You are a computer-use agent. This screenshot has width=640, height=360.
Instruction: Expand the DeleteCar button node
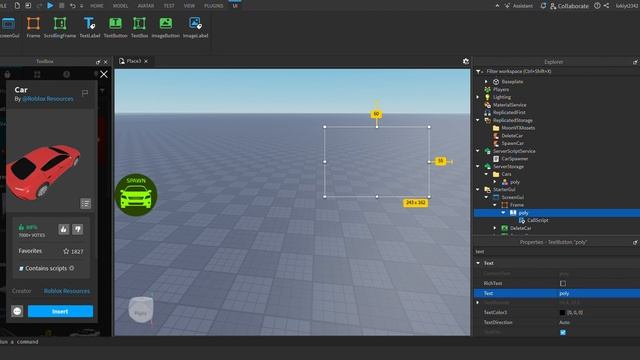(495, 228)
